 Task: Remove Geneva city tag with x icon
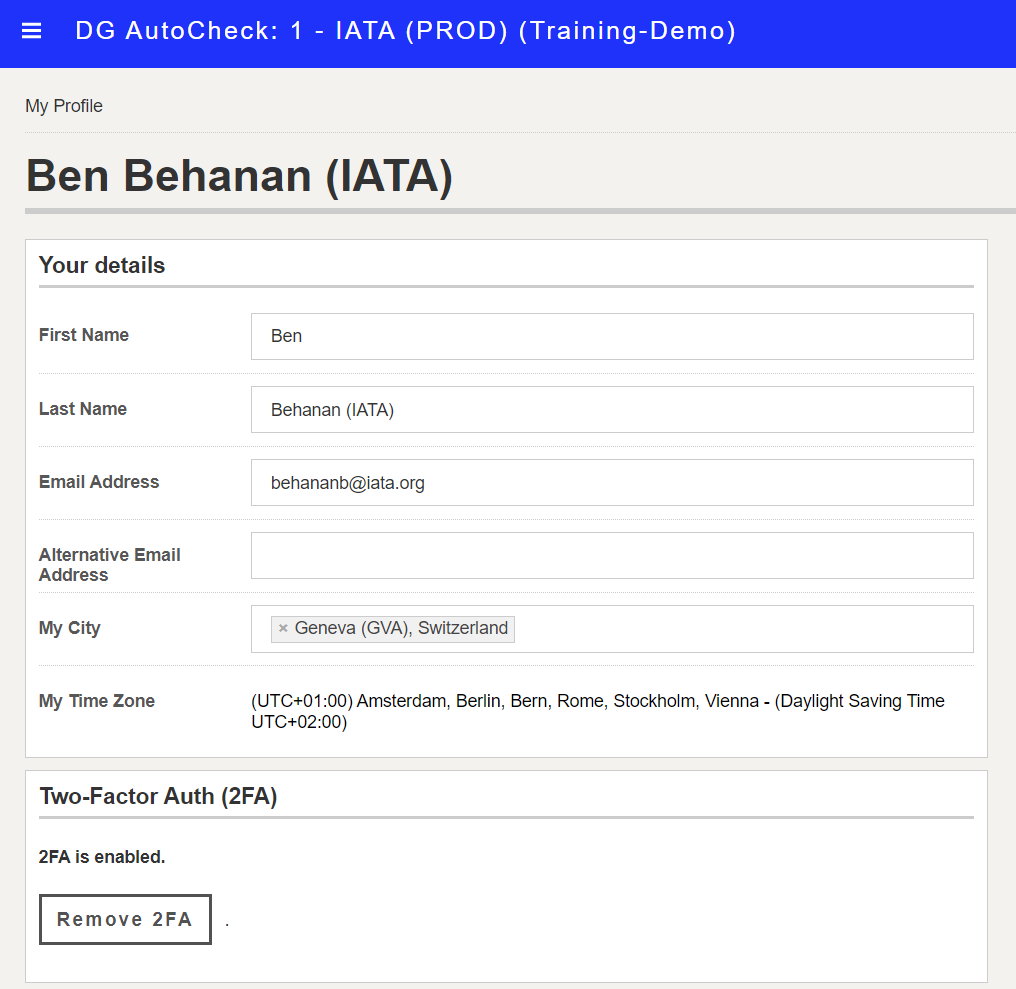[x=283, y=628]
